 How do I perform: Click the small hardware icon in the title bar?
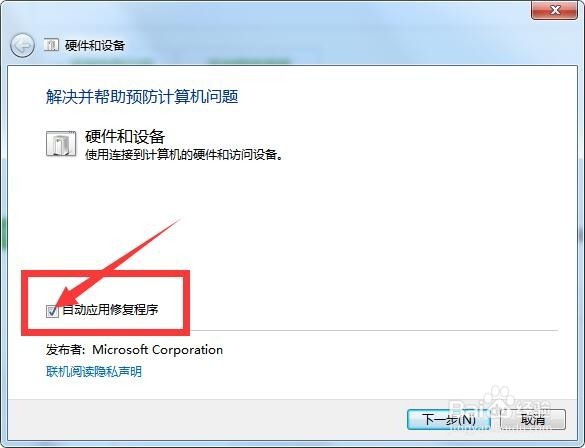tap(51, 45)
